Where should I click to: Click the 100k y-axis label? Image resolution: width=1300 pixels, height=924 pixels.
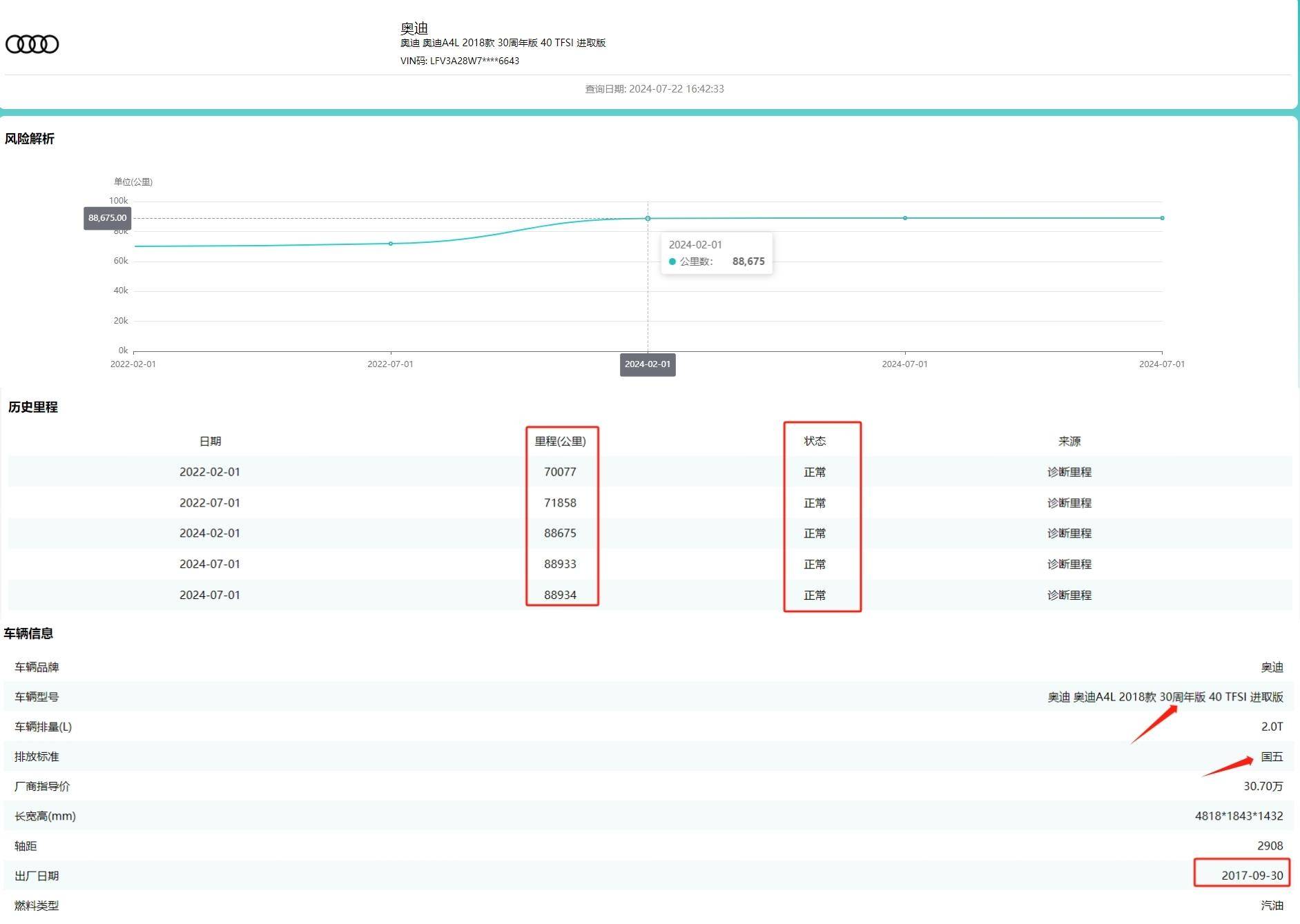click(119, 201)
